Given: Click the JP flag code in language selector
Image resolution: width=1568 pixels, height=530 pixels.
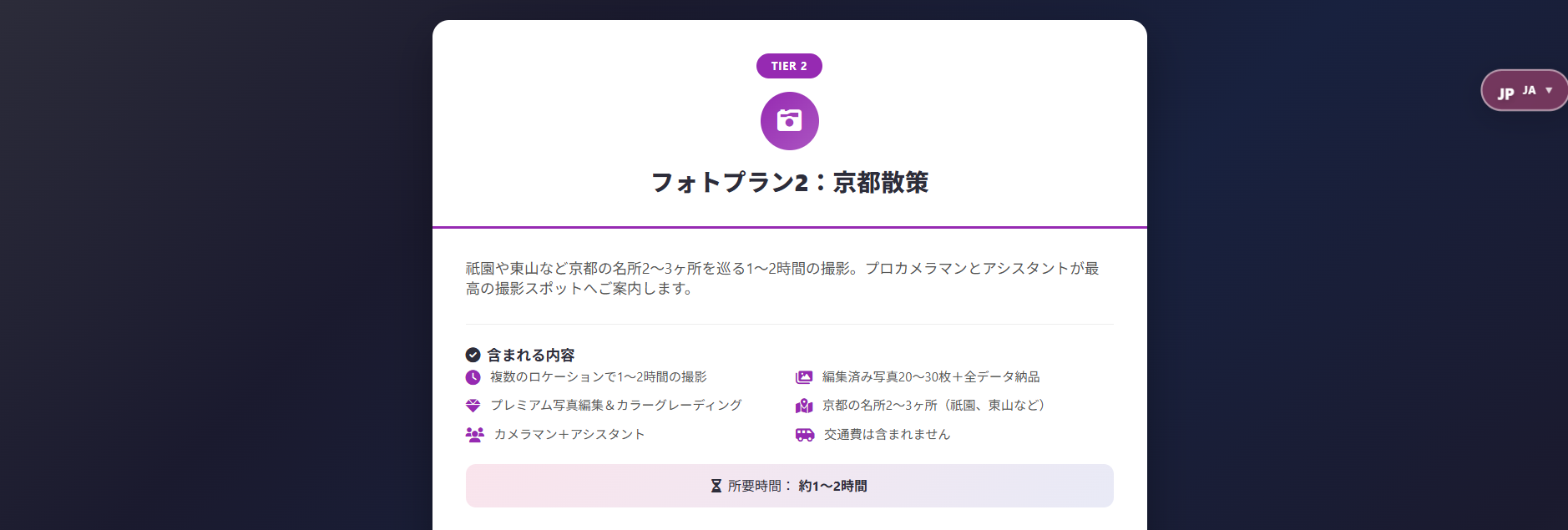Looking at the screenshot, I should (1505, 93).
